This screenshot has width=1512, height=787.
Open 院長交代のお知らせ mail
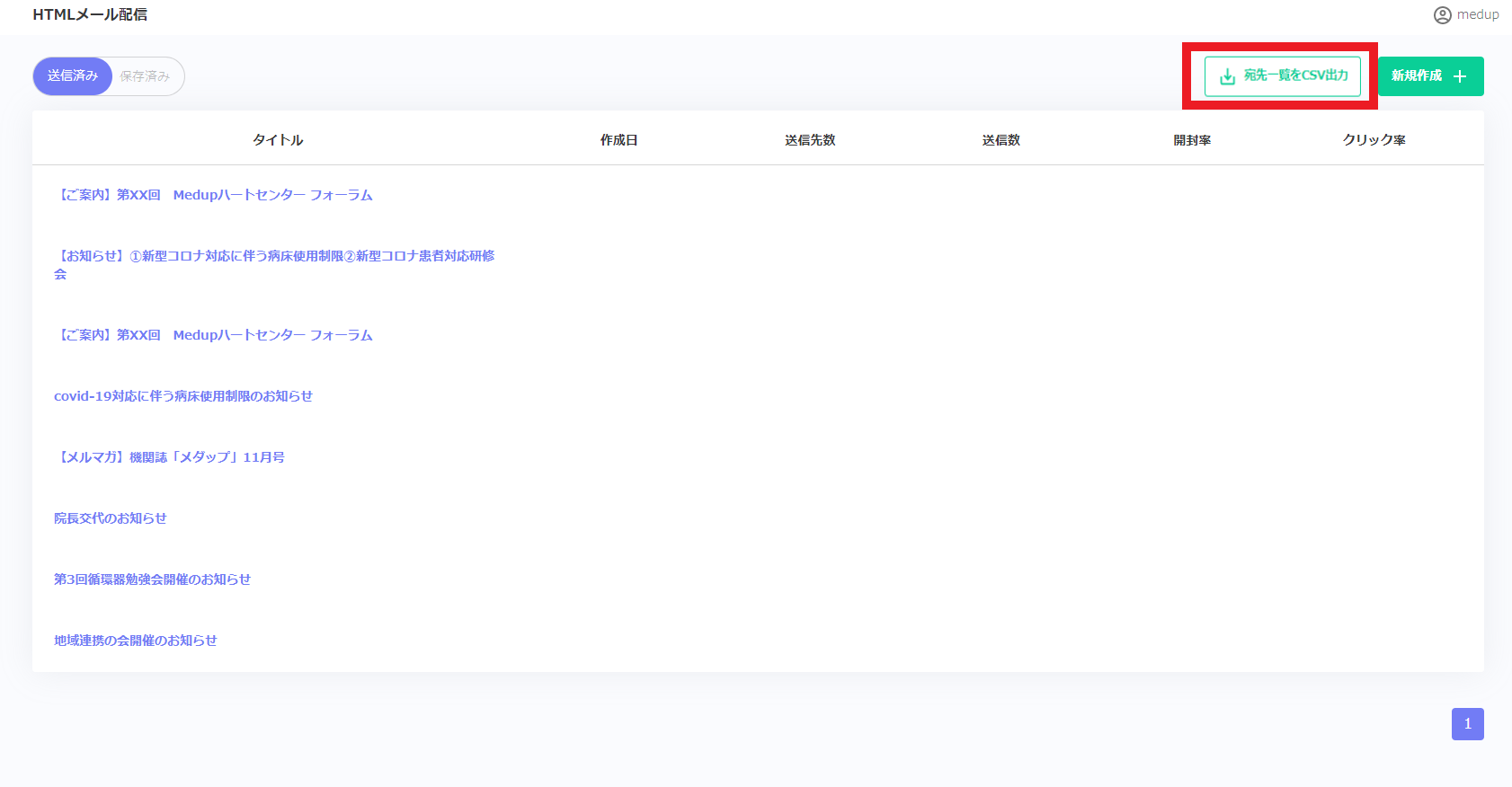(x=111, y=518)
